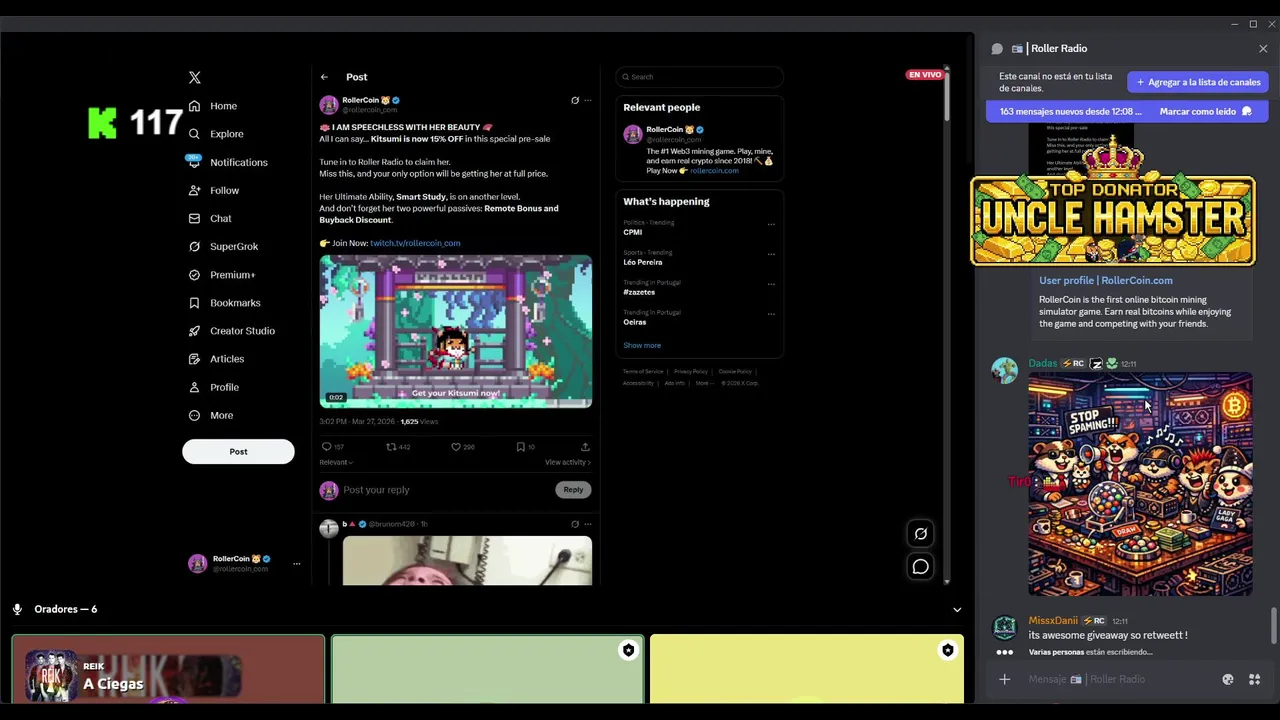This screenshot has height=720, width=1280.
Task: Click Marcar como leído
Action: point(1205,112)
